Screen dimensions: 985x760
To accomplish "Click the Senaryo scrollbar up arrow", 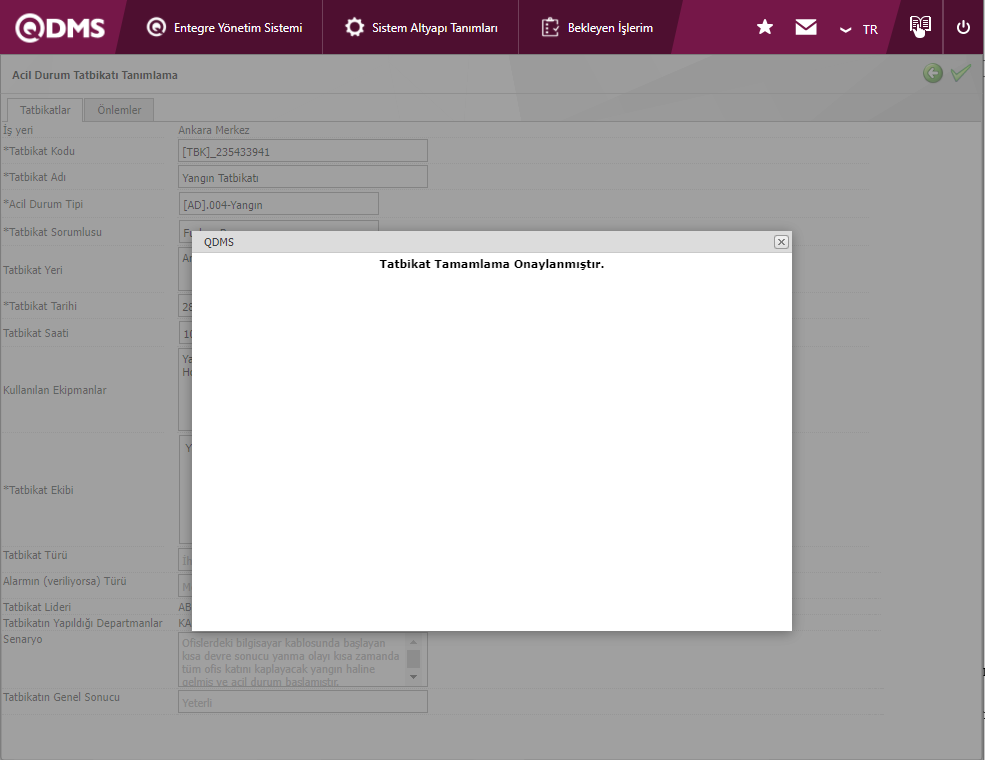I will click(x=413, y=641).
